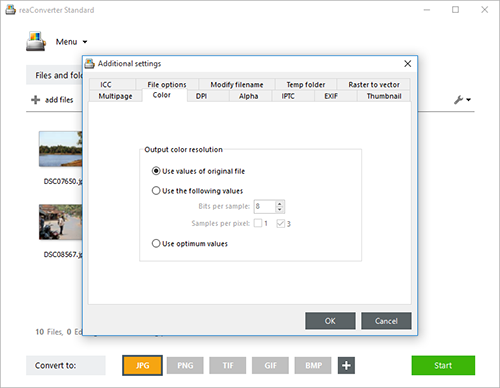This screenshot has height=388, width=500.
Task: Click the green Start button
Action: click(443, 365)
